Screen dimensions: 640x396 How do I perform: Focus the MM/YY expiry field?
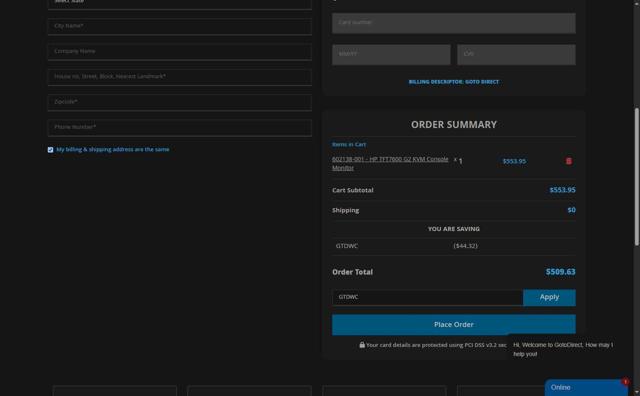pyautogui.click(x=391, y=54)
